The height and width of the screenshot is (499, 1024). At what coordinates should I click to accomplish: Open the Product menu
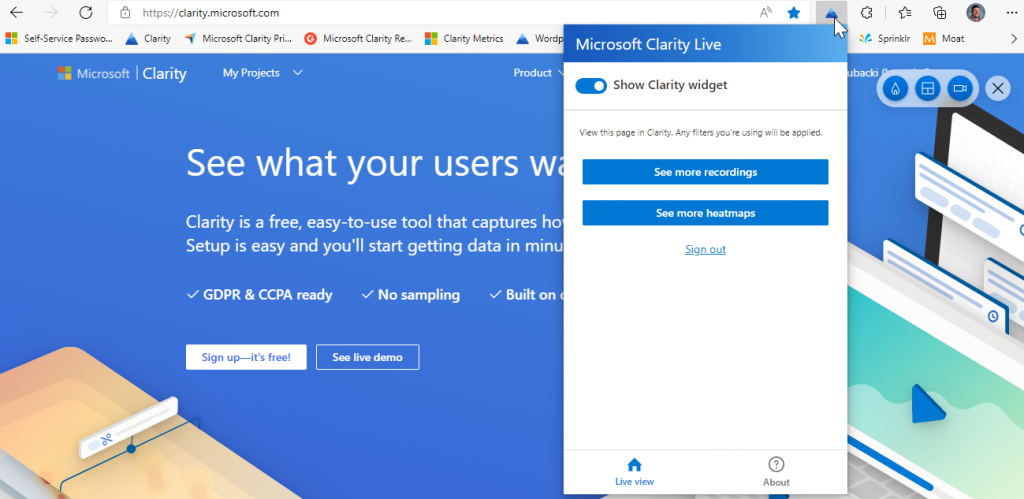(538, 73)
